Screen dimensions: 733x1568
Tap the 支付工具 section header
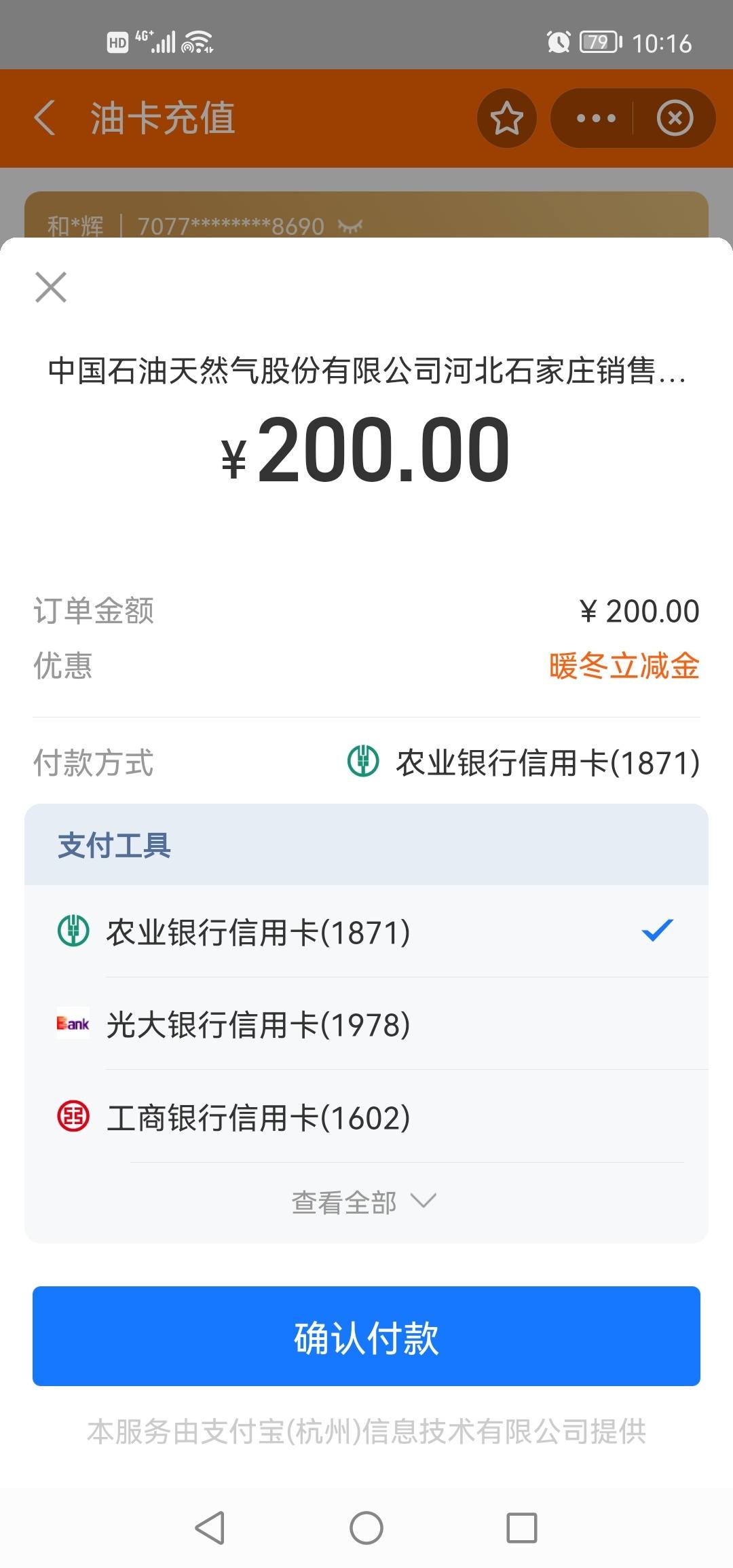(x=114, y=845)
